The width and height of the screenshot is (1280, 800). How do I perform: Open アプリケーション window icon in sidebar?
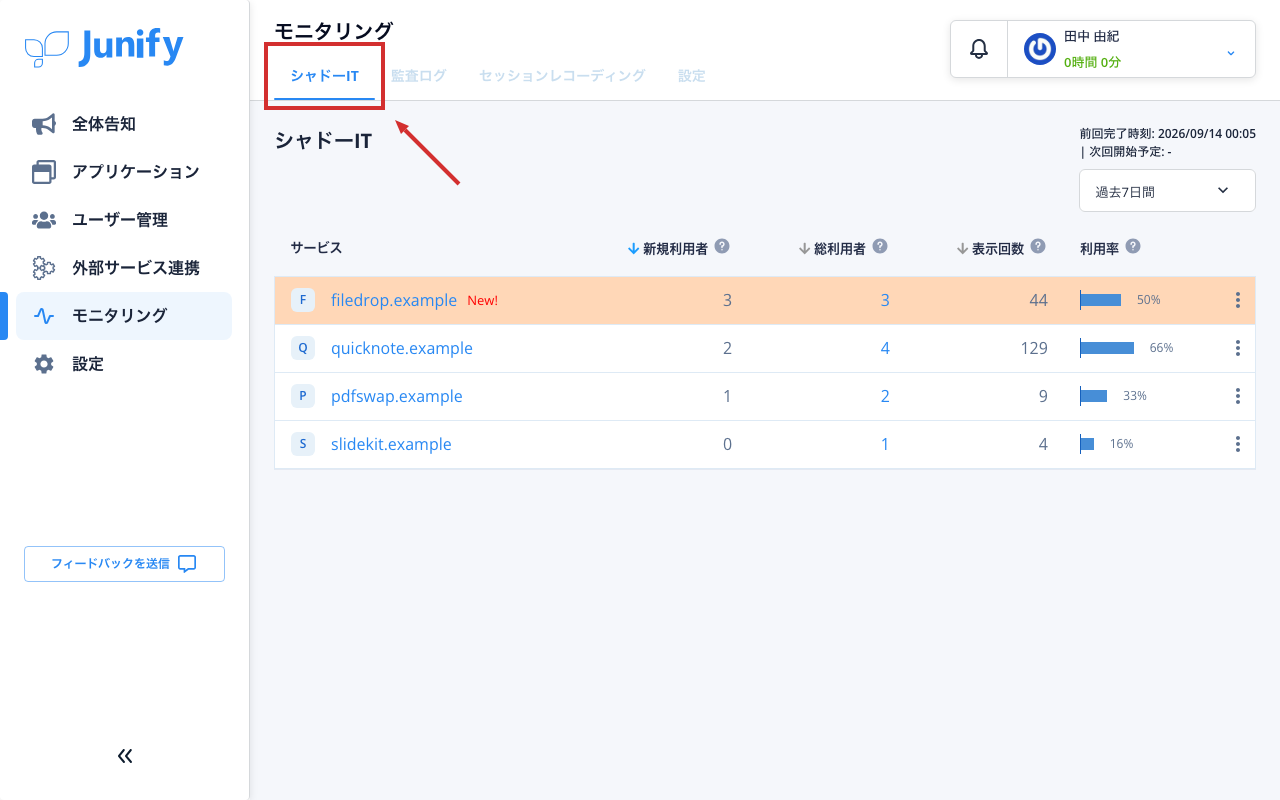[44, 172]
